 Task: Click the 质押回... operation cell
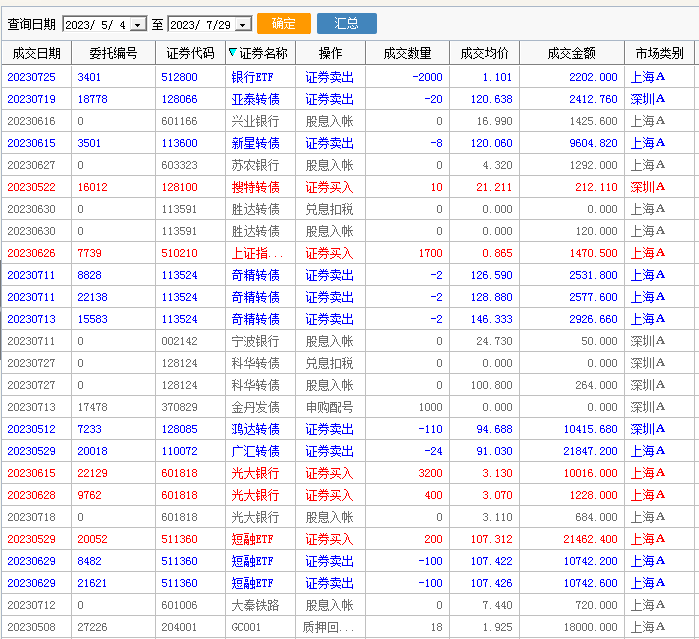click(x=328, y=627)
